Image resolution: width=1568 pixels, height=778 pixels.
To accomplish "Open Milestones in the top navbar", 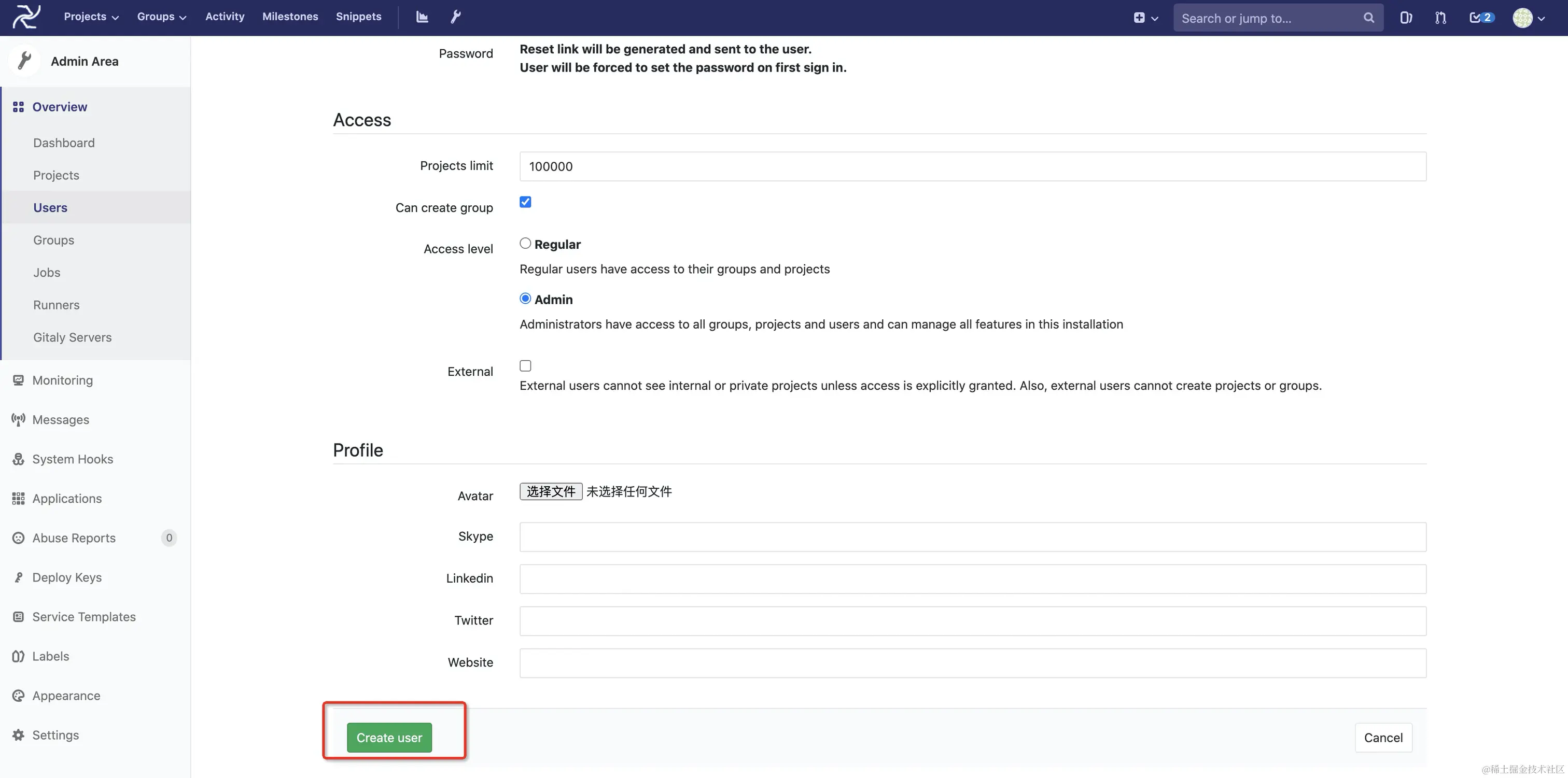I will pos(290,17).
